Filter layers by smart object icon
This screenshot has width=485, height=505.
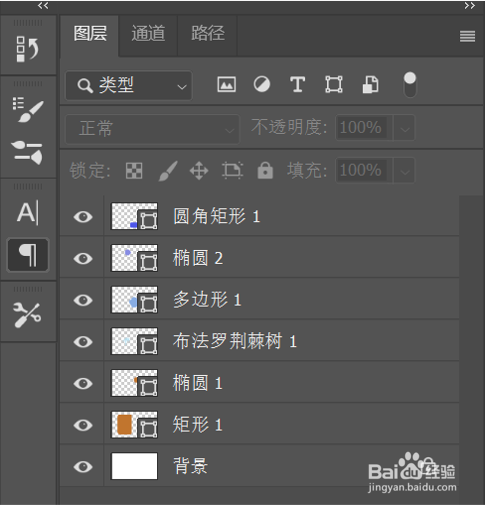(370, 84)
